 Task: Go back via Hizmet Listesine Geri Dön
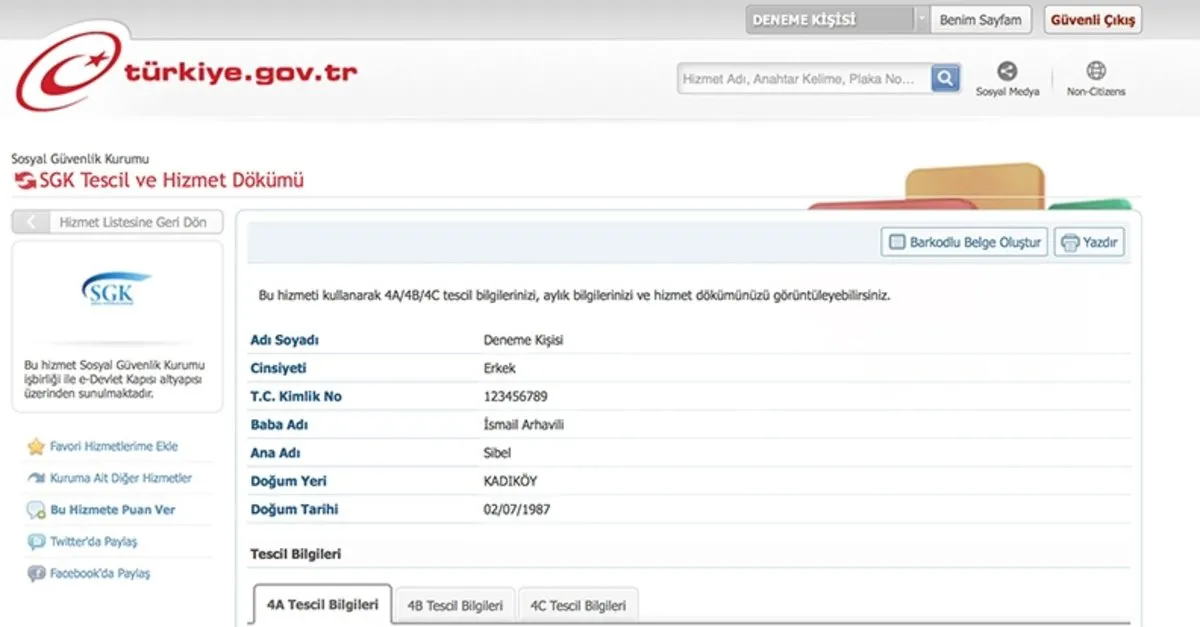(x=117, y=222)
